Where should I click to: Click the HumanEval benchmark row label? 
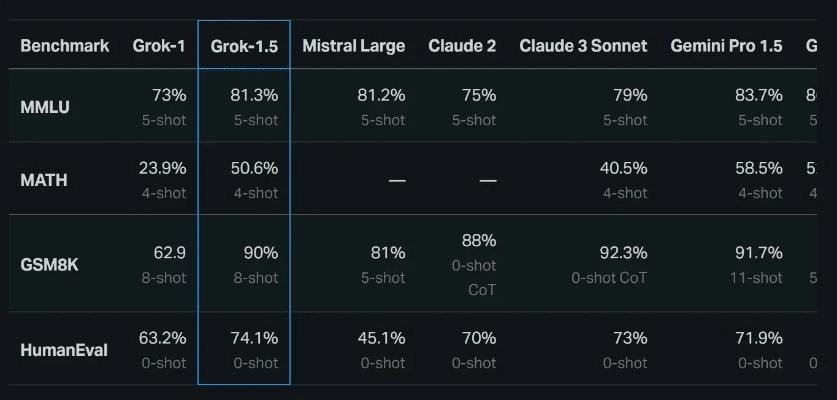tap(64, 350)
